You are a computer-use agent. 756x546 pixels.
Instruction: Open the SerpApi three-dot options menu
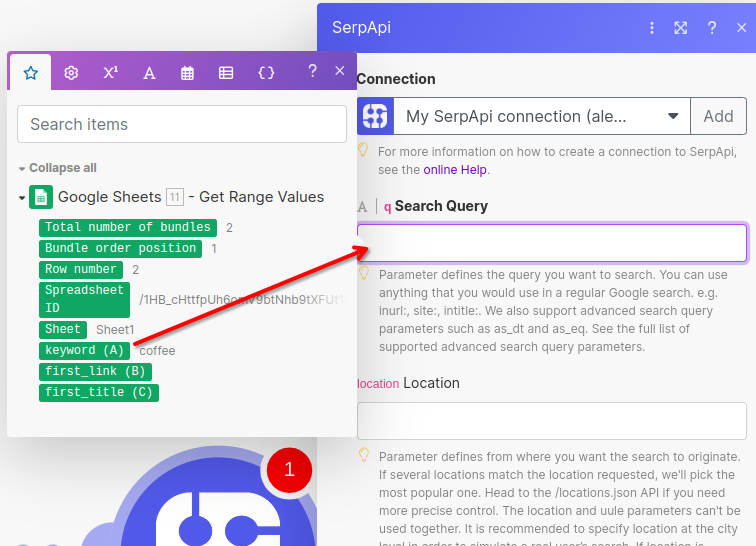coord(652,28)
